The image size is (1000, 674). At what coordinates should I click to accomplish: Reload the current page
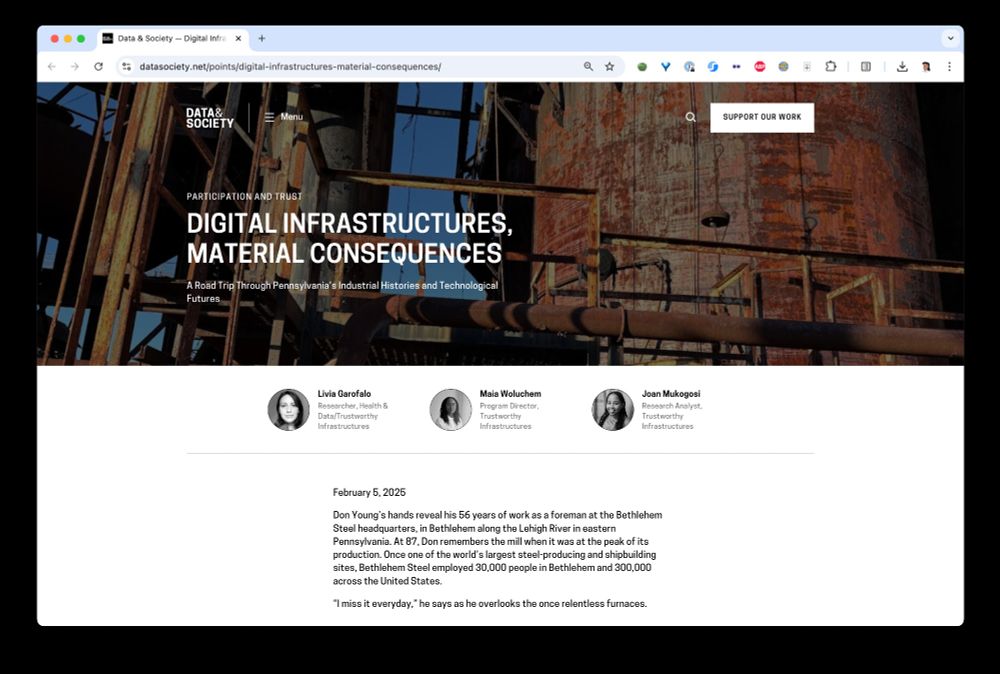(98, 66)
